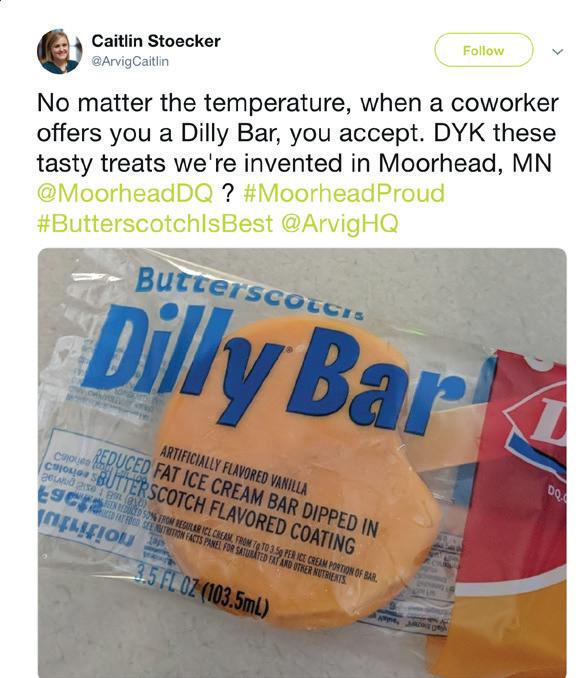Click the wooden stick of the bar

pyautogui.click(x=450, y=437)
